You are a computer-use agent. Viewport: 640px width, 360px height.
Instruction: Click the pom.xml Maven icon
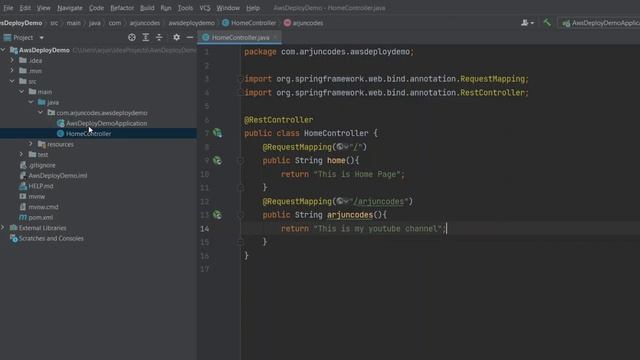click(x=23, y=218)
